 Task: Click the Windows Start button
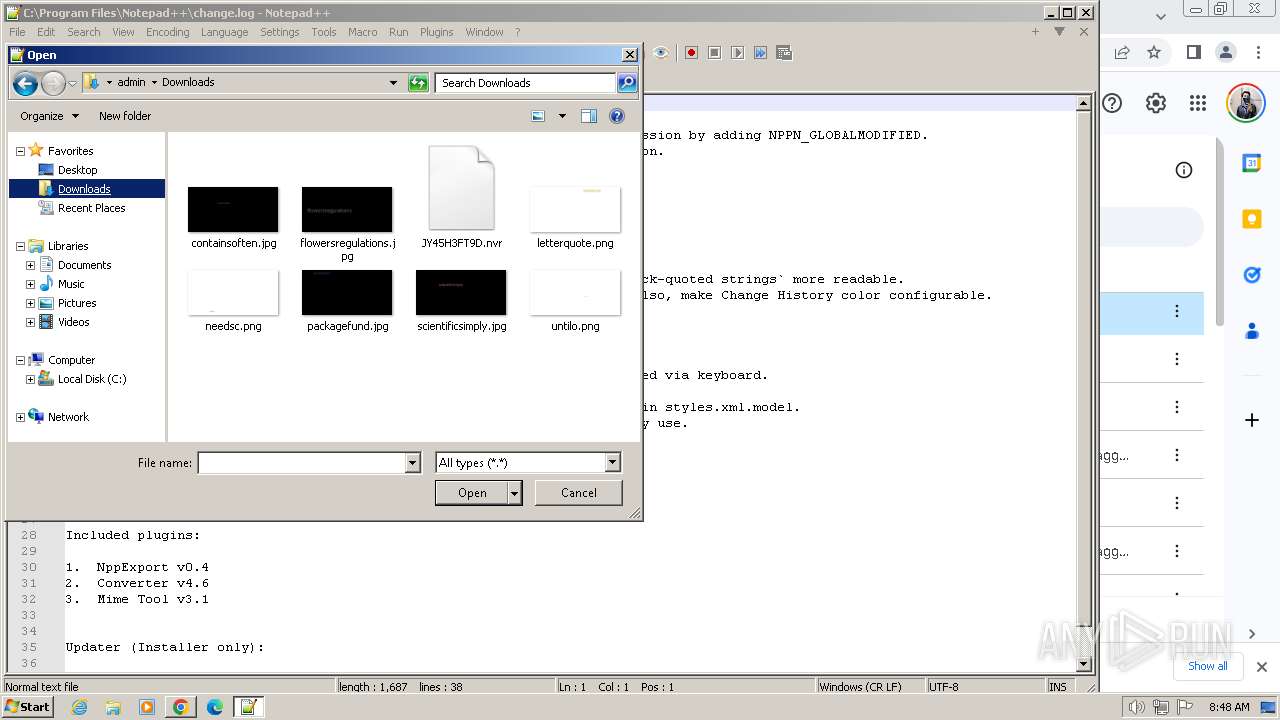[x=27, y=707]
